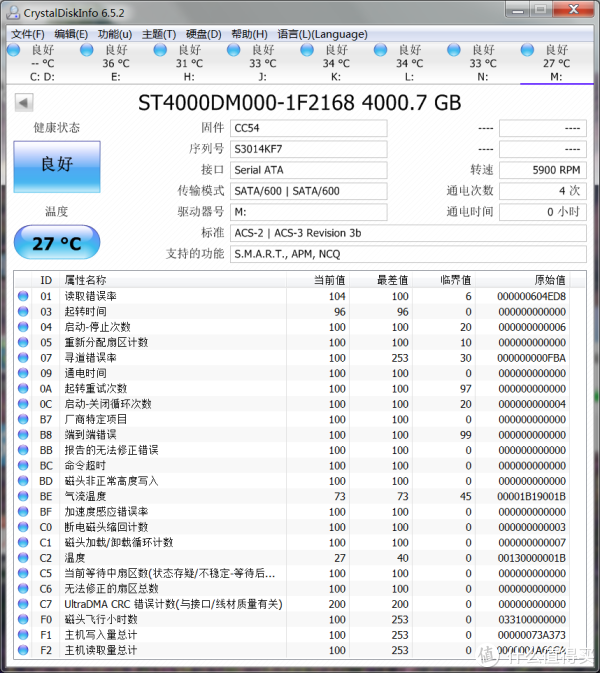
Task: Click status icon for C1 磁头加载/卸载循环计数
Action: point(23,543)
